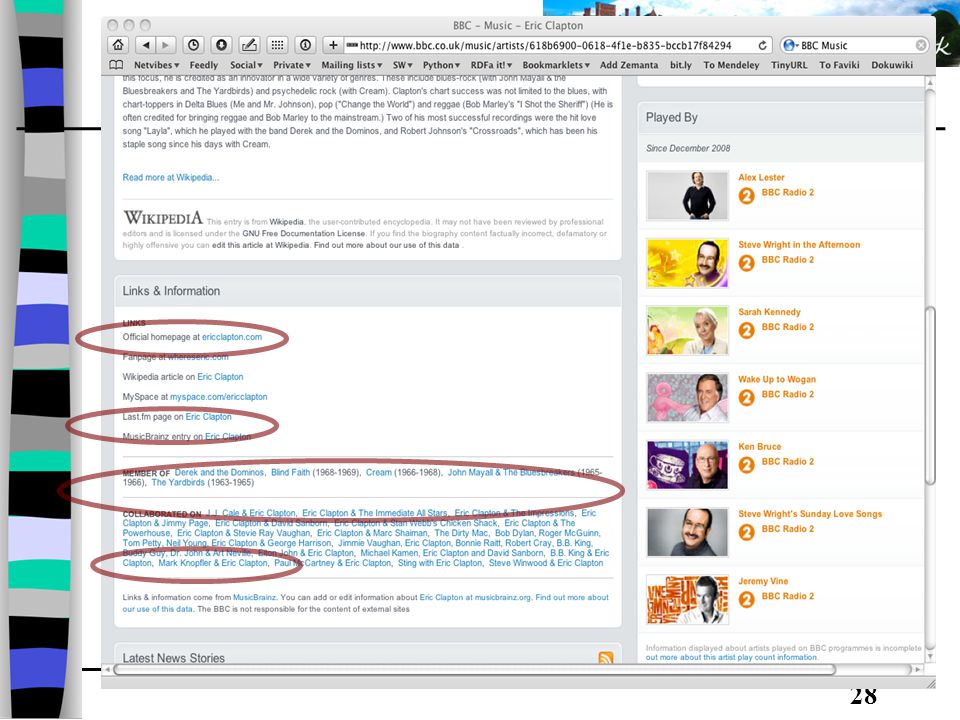Open the Blind Faith band link
Screen dimensions: 960x720
(x=290, y=473)
